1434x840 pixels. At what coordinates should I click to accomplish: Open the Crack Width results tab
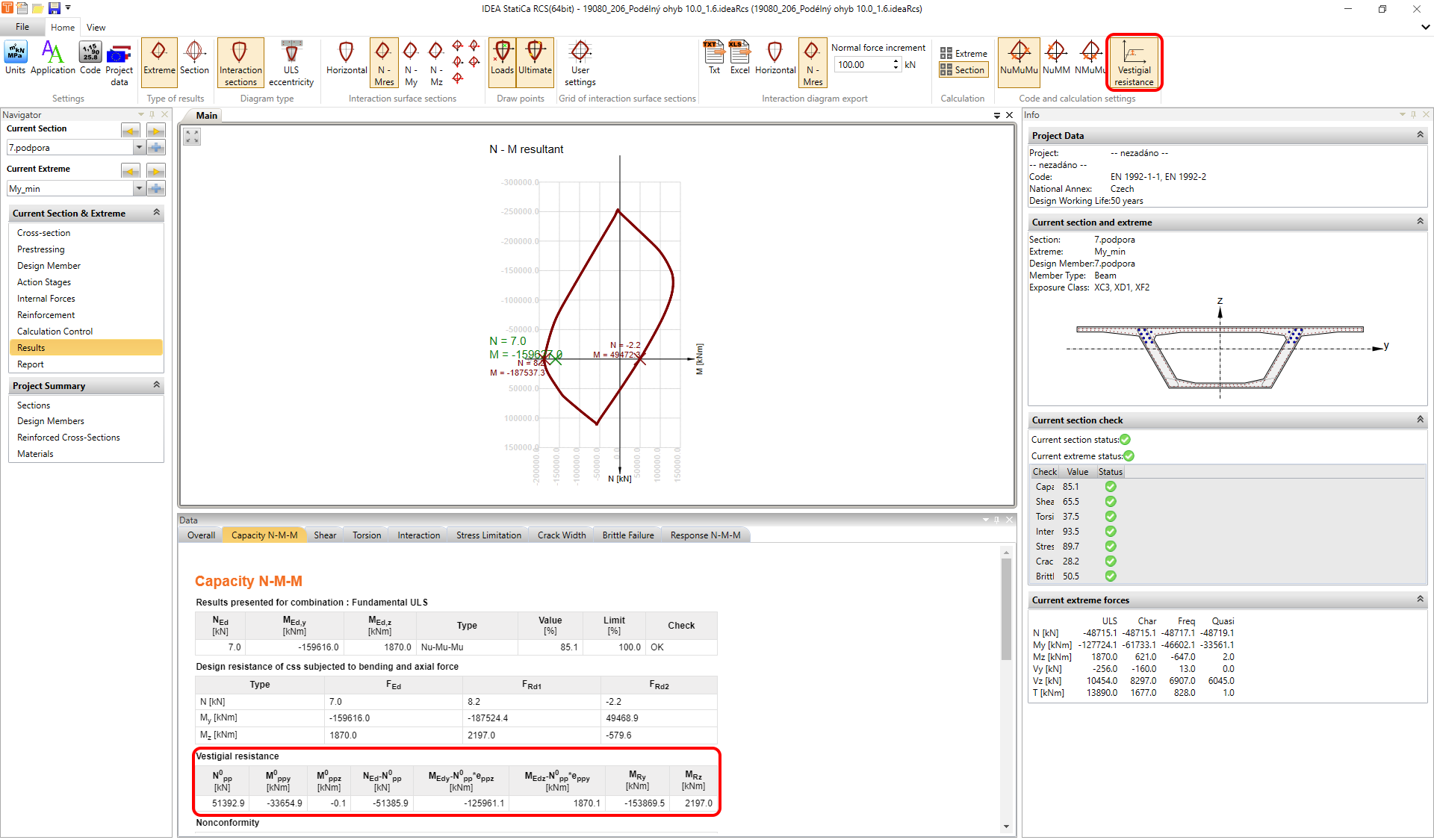[x=561, y=535]
